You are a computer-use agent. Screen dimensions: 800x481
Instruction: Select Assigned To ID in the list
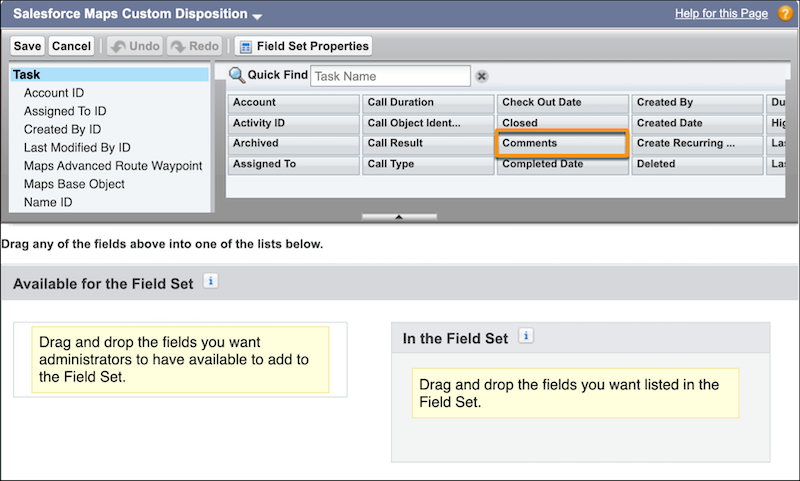[x=65, y=111]
